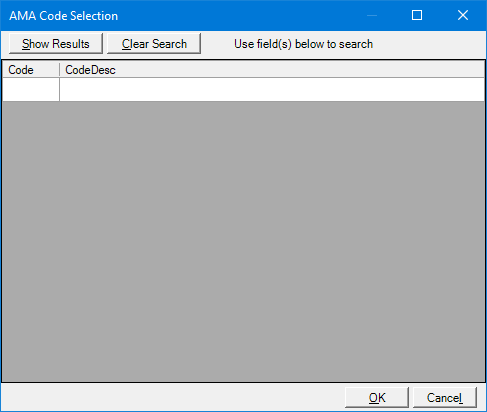
Task: Click the greyed-out minimize icon
Action: 372,15
